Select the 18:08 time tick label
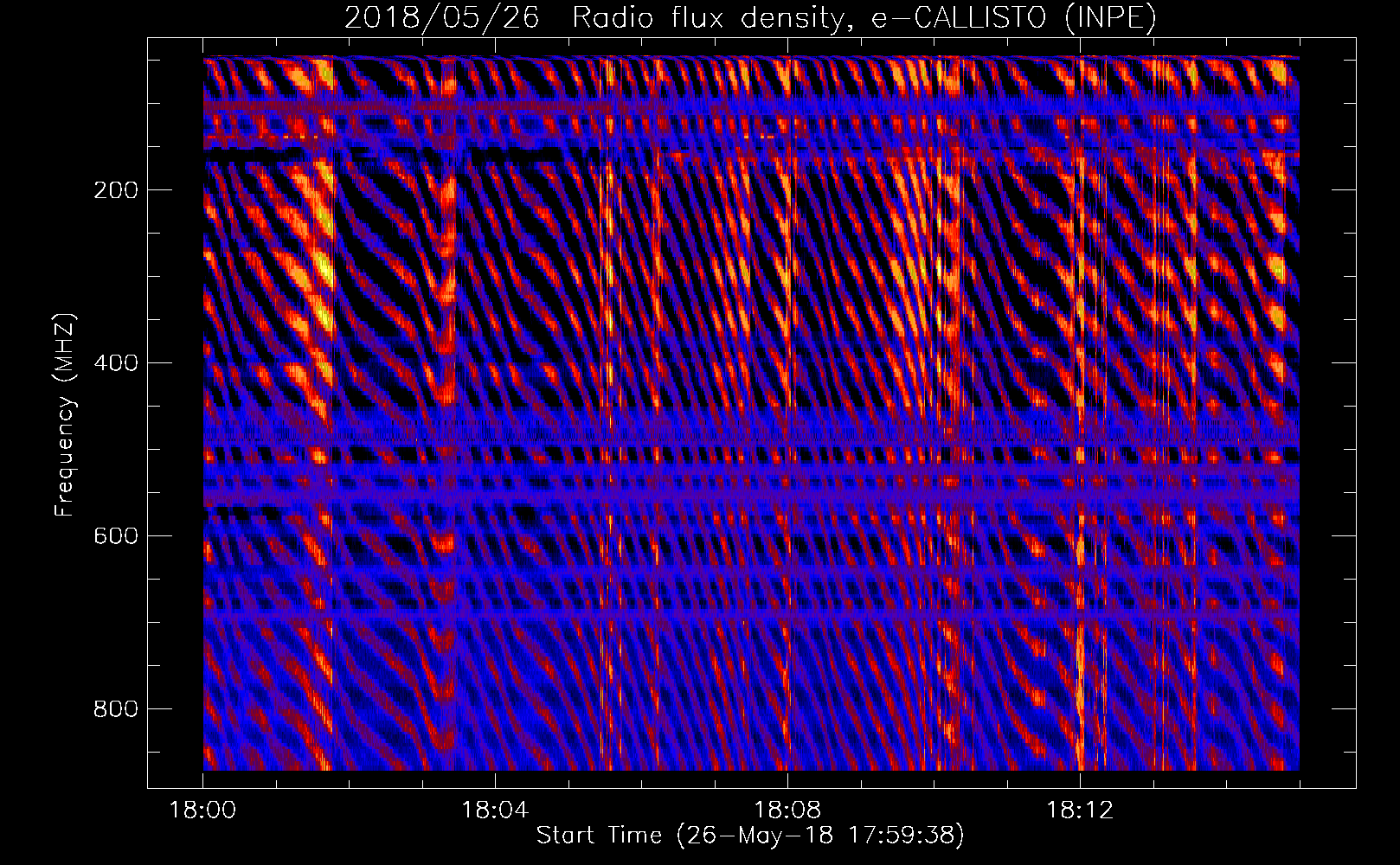The image size is (1400, 865). [x=787, y=811]
